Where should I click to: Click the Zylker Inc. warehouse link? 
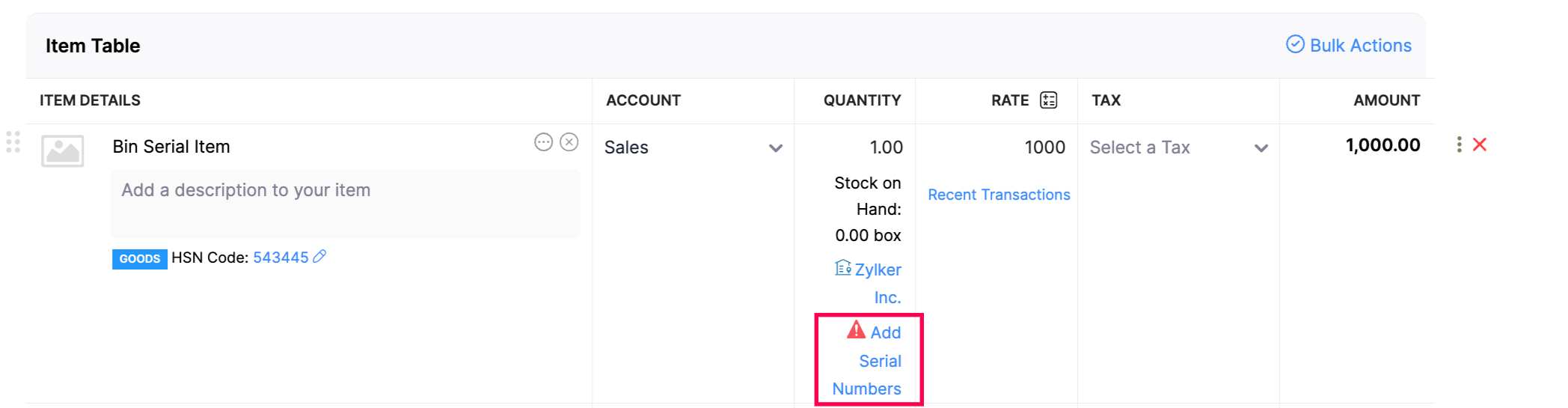click(878, 283)
